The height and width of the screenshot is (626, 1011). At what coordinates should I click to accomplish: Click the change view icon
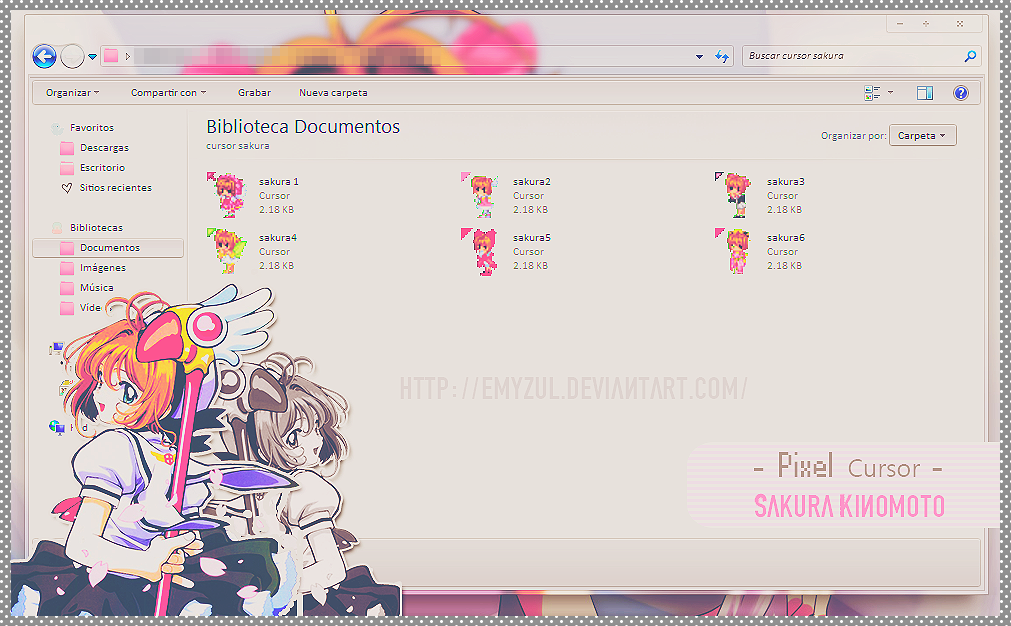872,93
